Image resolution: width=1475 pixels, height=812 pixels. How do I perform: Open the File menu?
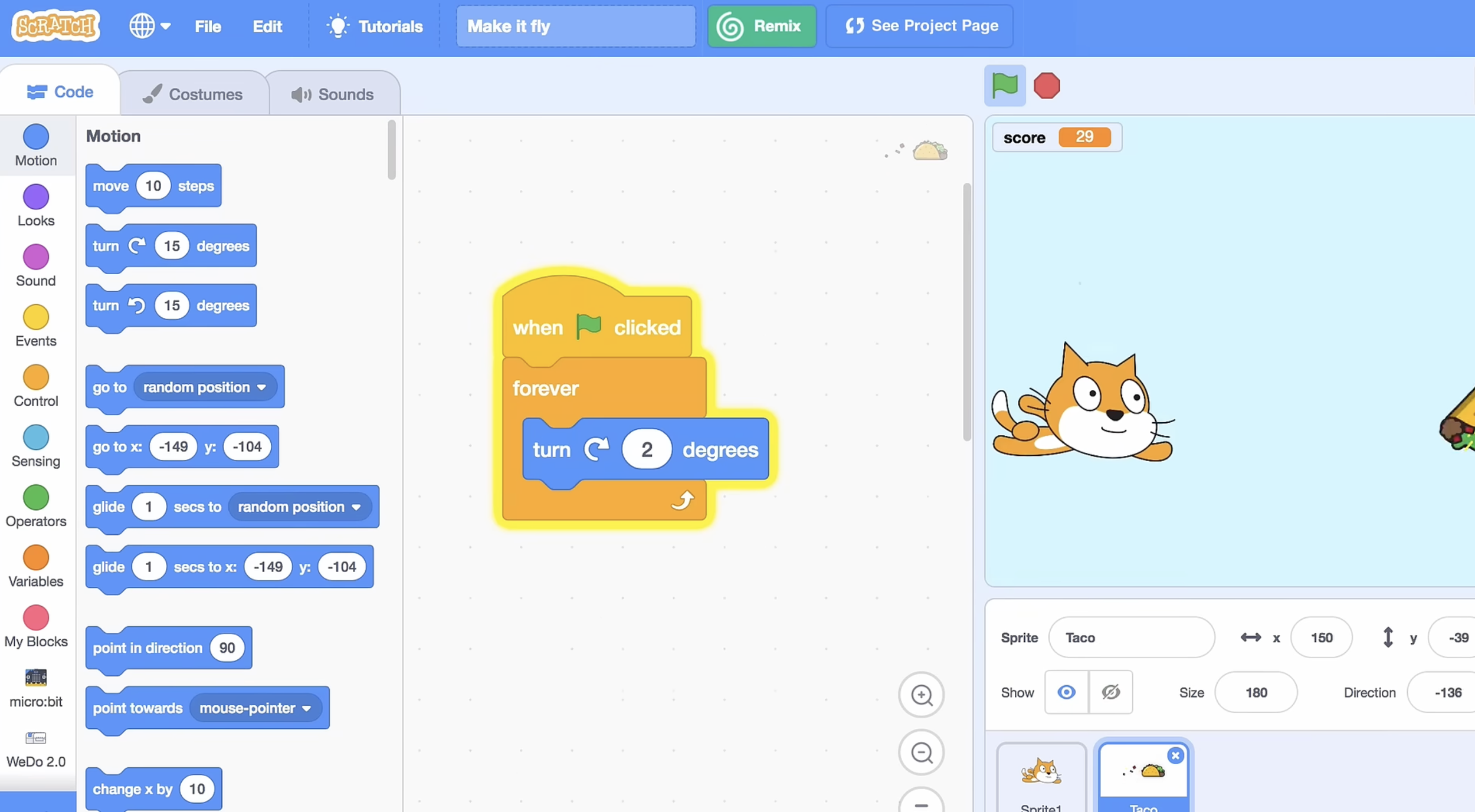208,26
